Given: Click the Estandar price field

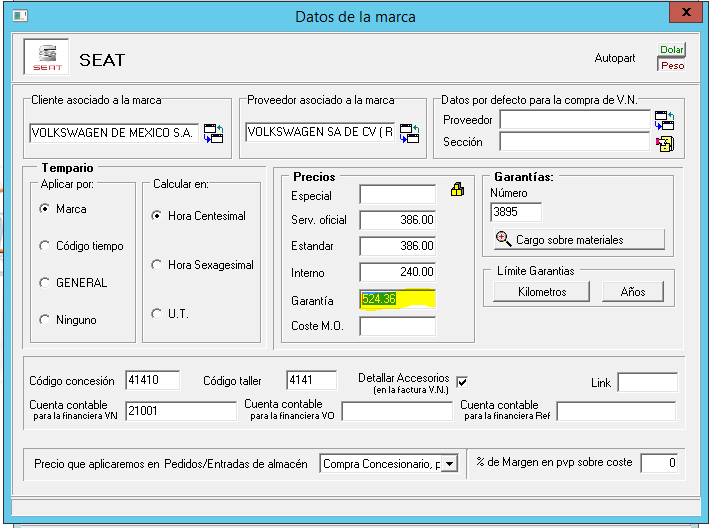Looking at the screenshot, I should click(x=398, y=246).
